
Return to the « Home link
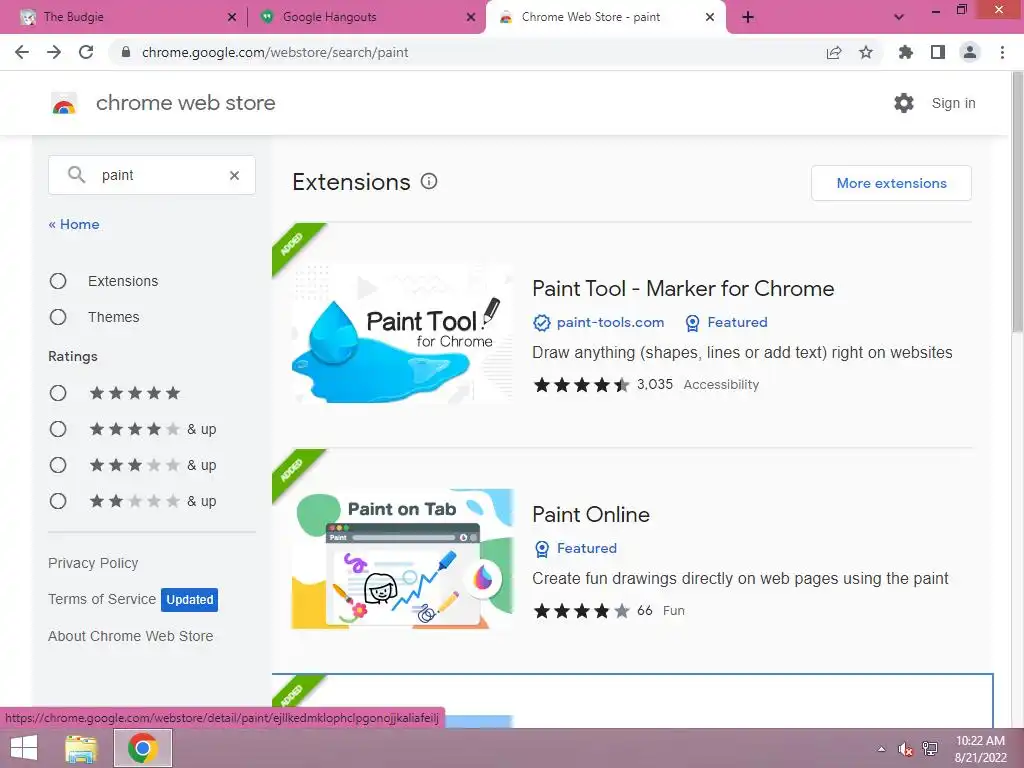[74, 224]
